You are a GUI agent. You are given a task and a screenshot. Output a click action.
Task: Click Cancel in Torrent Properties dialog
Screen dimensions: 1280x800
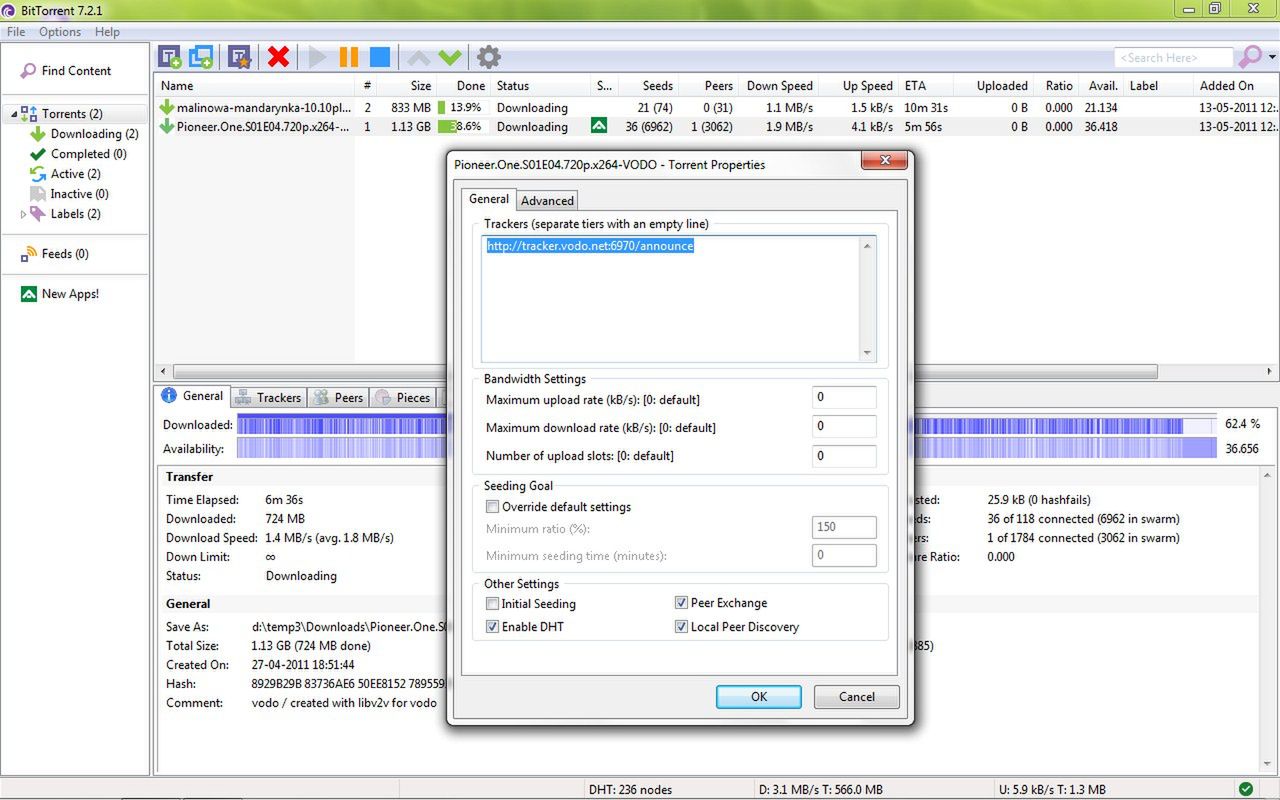[857, 697]
